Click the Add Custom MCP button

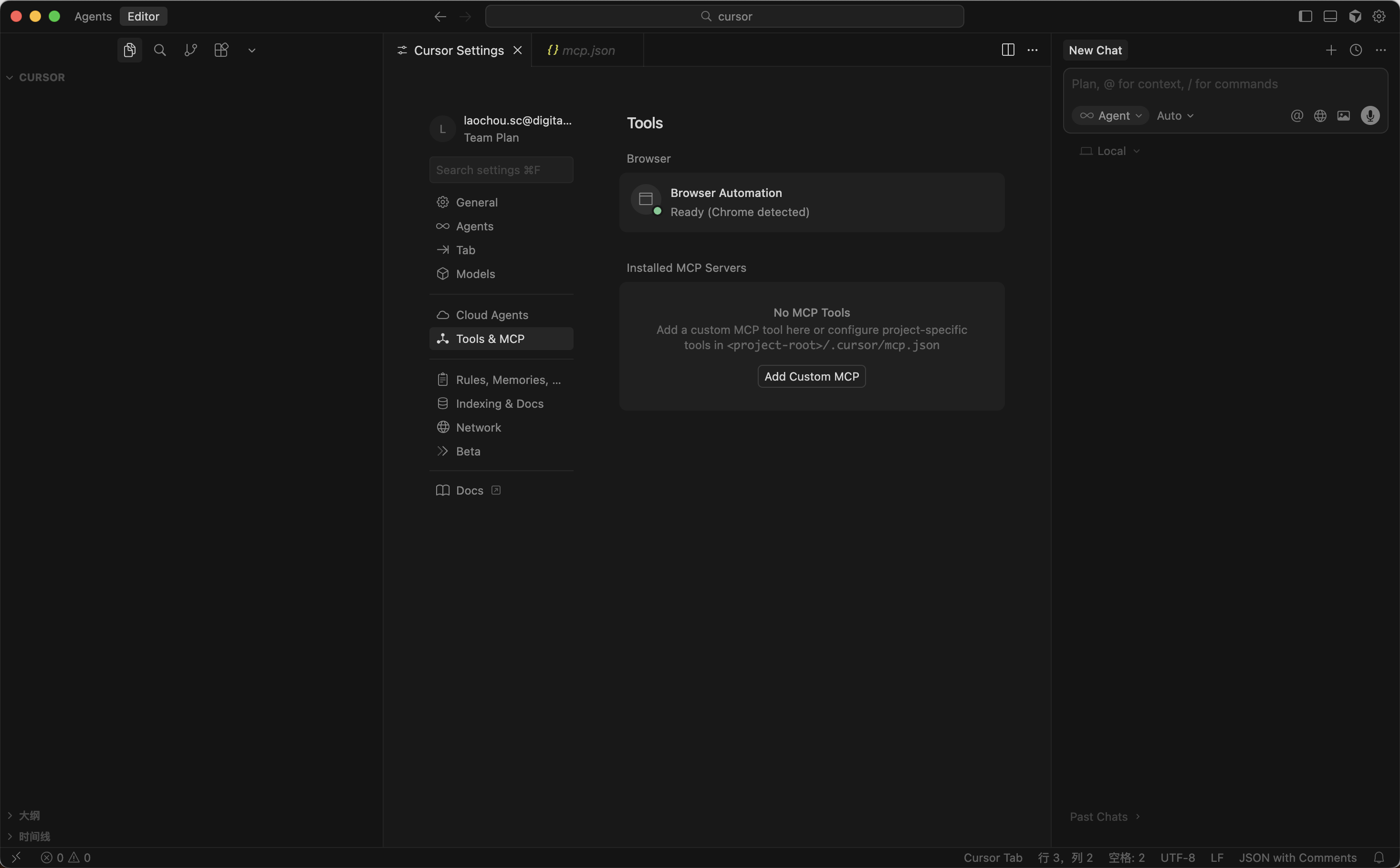(811, 376)
